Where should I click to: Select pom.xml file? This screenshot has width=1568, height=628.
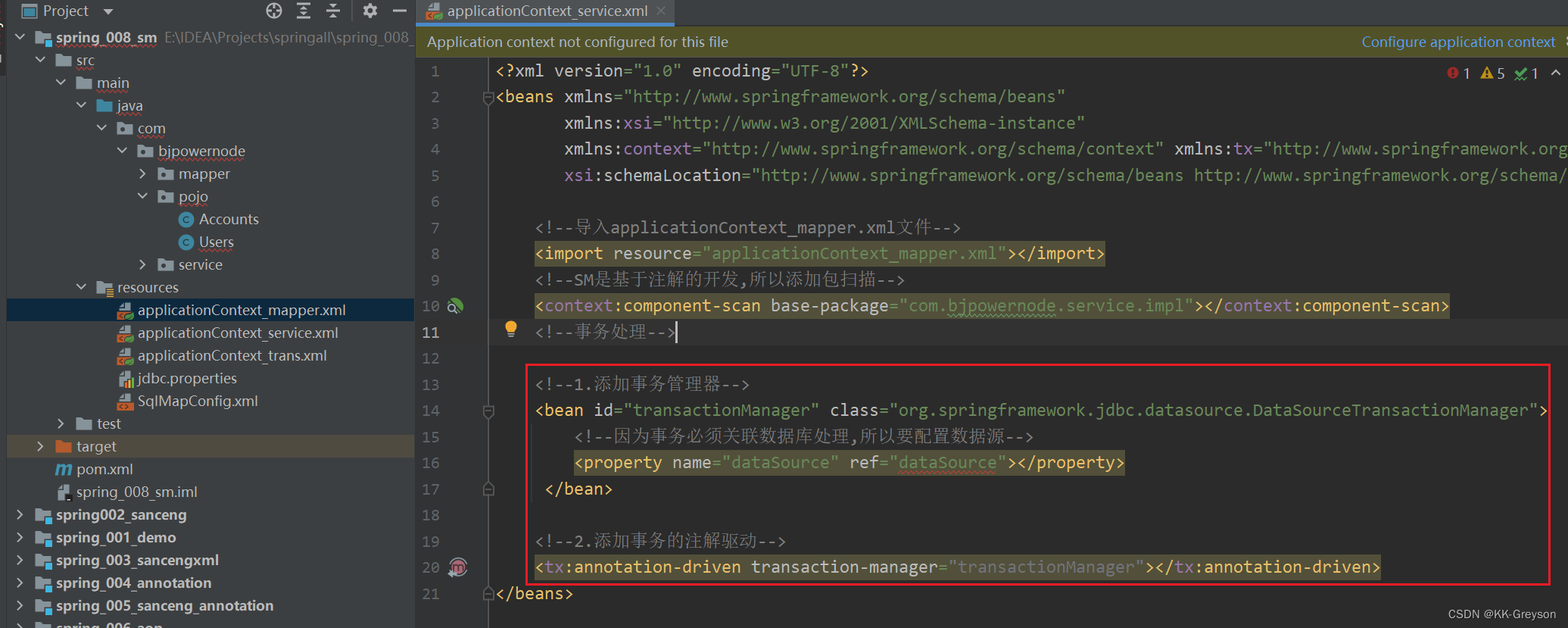104,469
